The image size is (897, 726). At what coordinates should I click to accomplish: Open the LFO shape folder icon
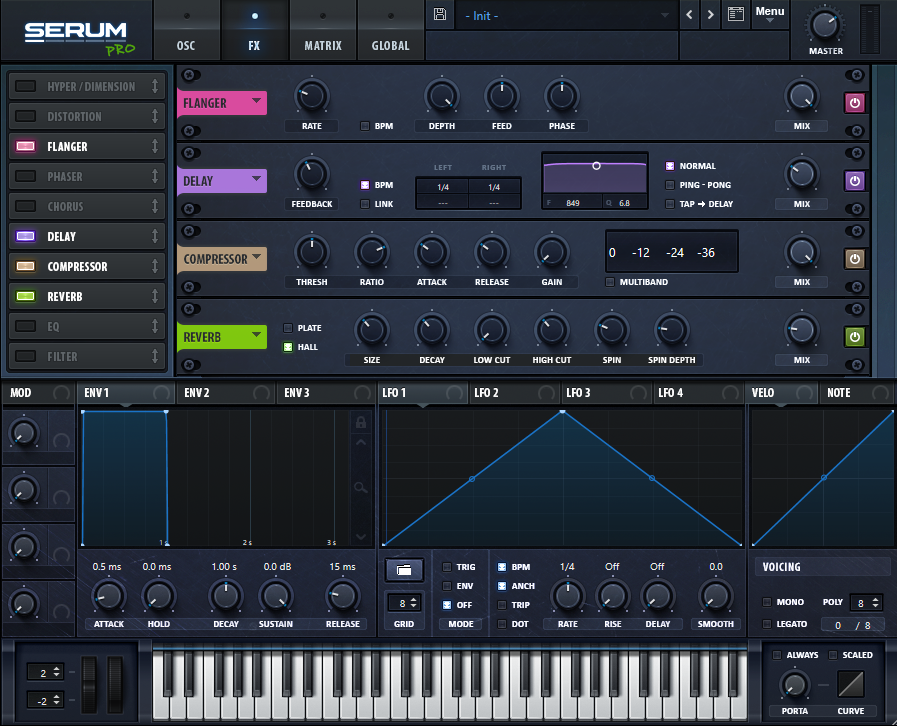[404, 570]
